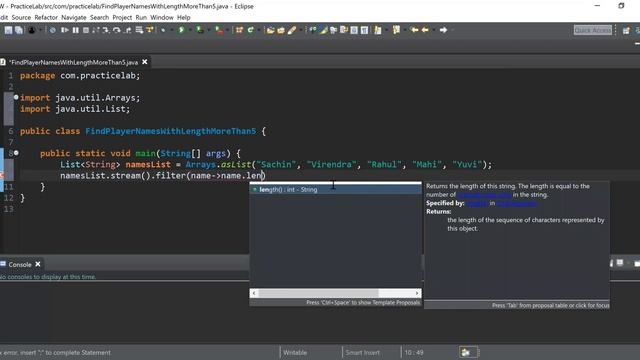Screen dimensions: 640x360
Task: Click into the Quick Access field
Action: click(593, 30)
